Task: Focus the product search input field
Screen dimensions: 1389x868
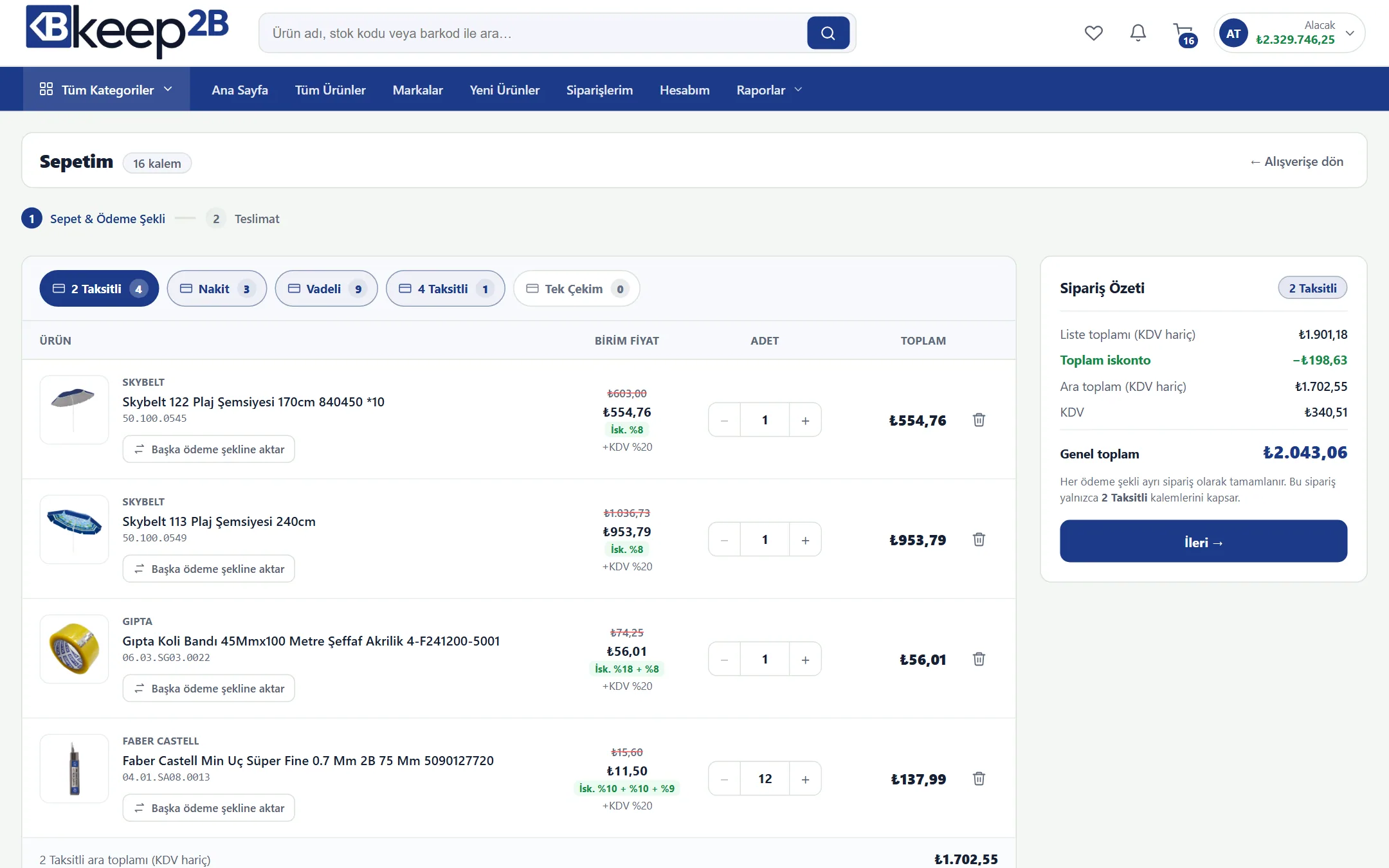Action: tap(534, 33)
